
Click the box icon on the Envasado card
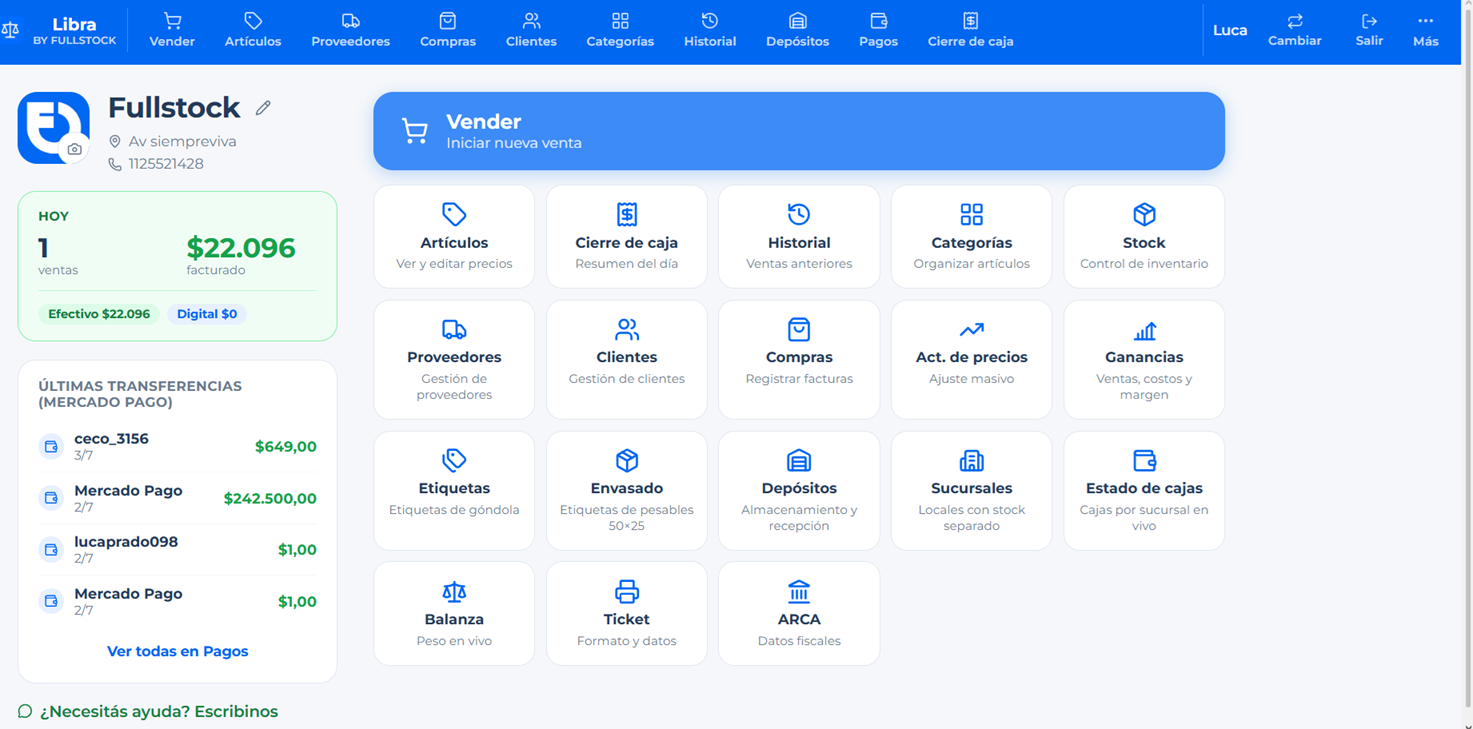point(627,460)
